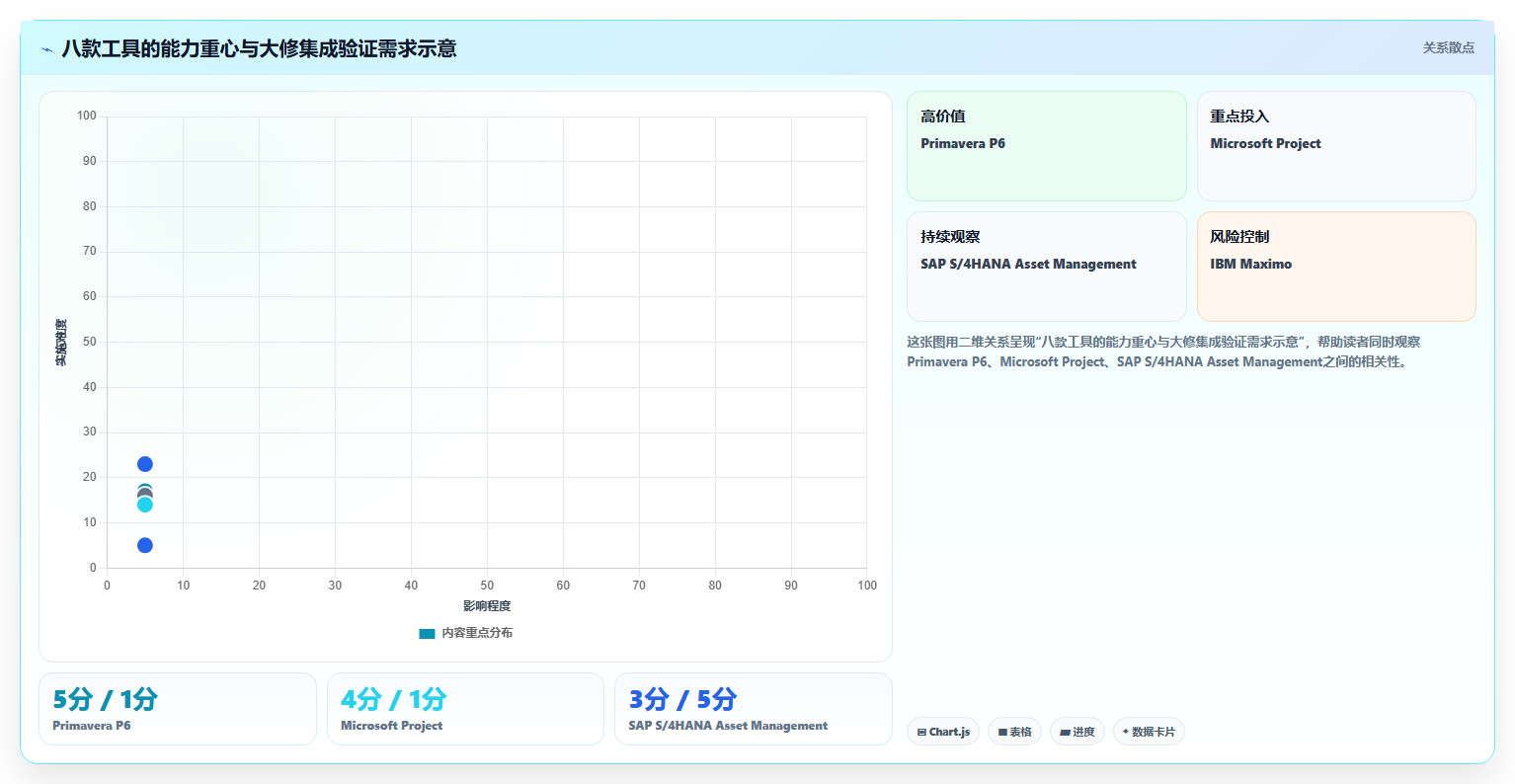Open the 风险控制 quadrant card

click(x=1336, y=267)
